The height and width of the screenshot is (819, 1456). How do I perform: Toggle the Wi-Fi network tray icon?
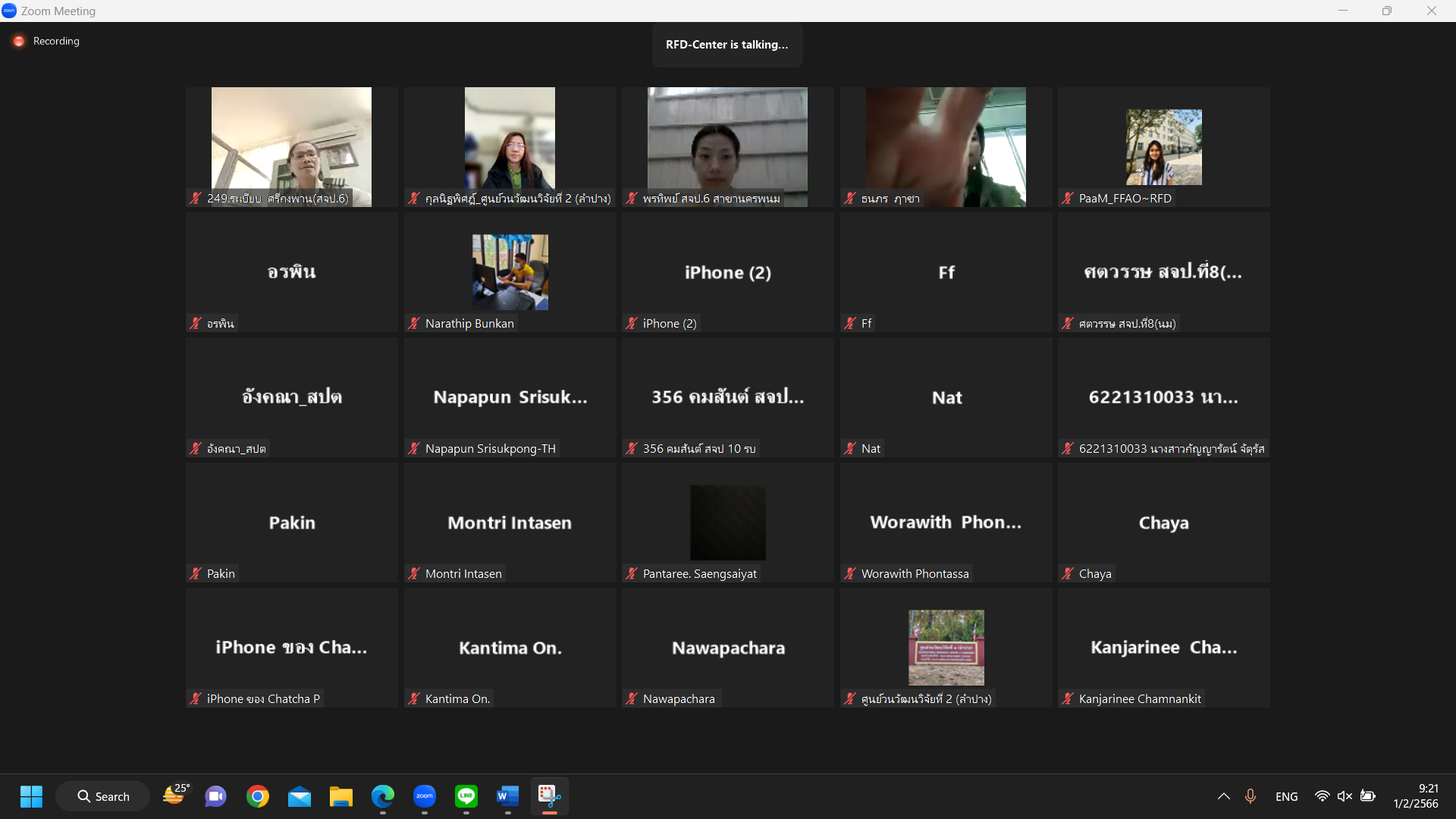tap(1322, 796)
